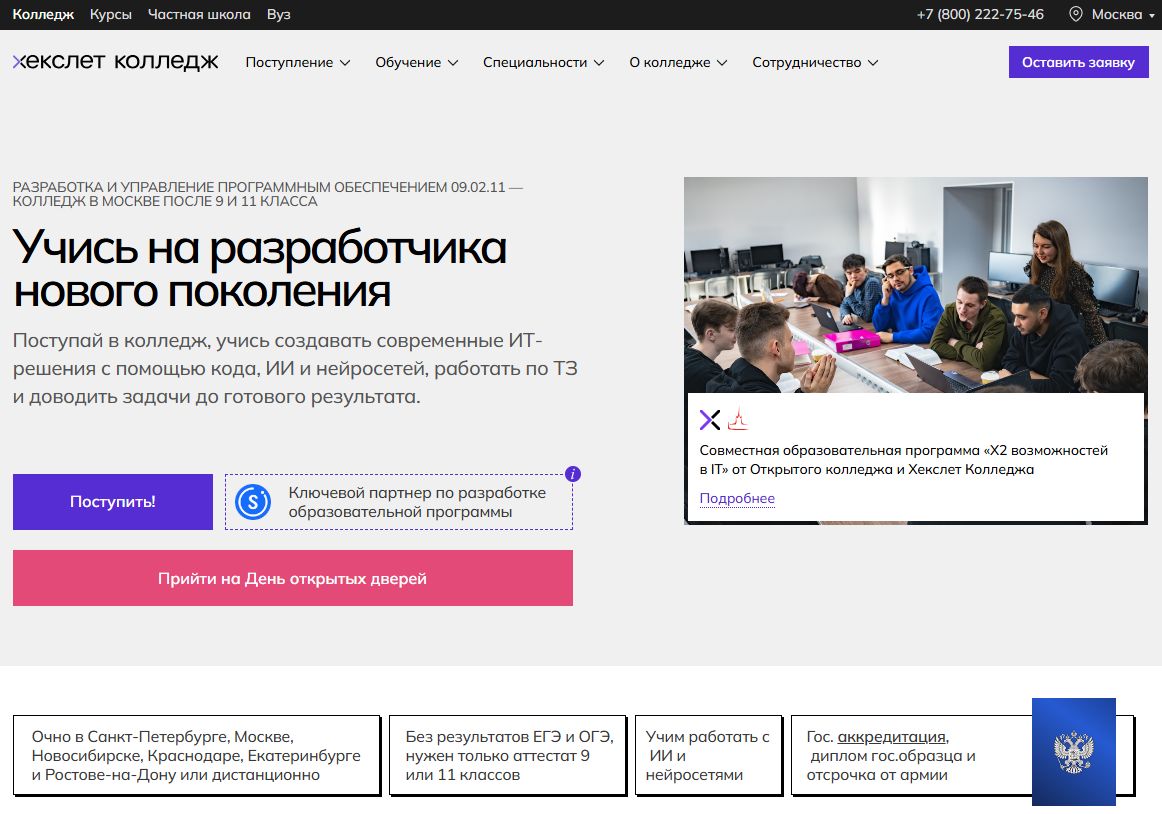1162x814 pixels.
Task: Click the classroom students photo
Action: tap(916, 285)
